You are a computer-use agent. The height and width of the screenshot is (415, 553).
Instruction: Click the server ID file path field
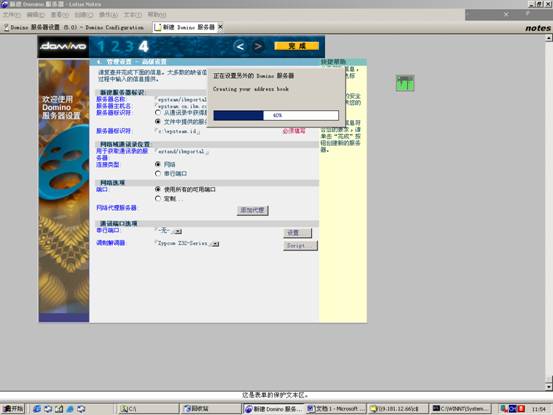177,131
